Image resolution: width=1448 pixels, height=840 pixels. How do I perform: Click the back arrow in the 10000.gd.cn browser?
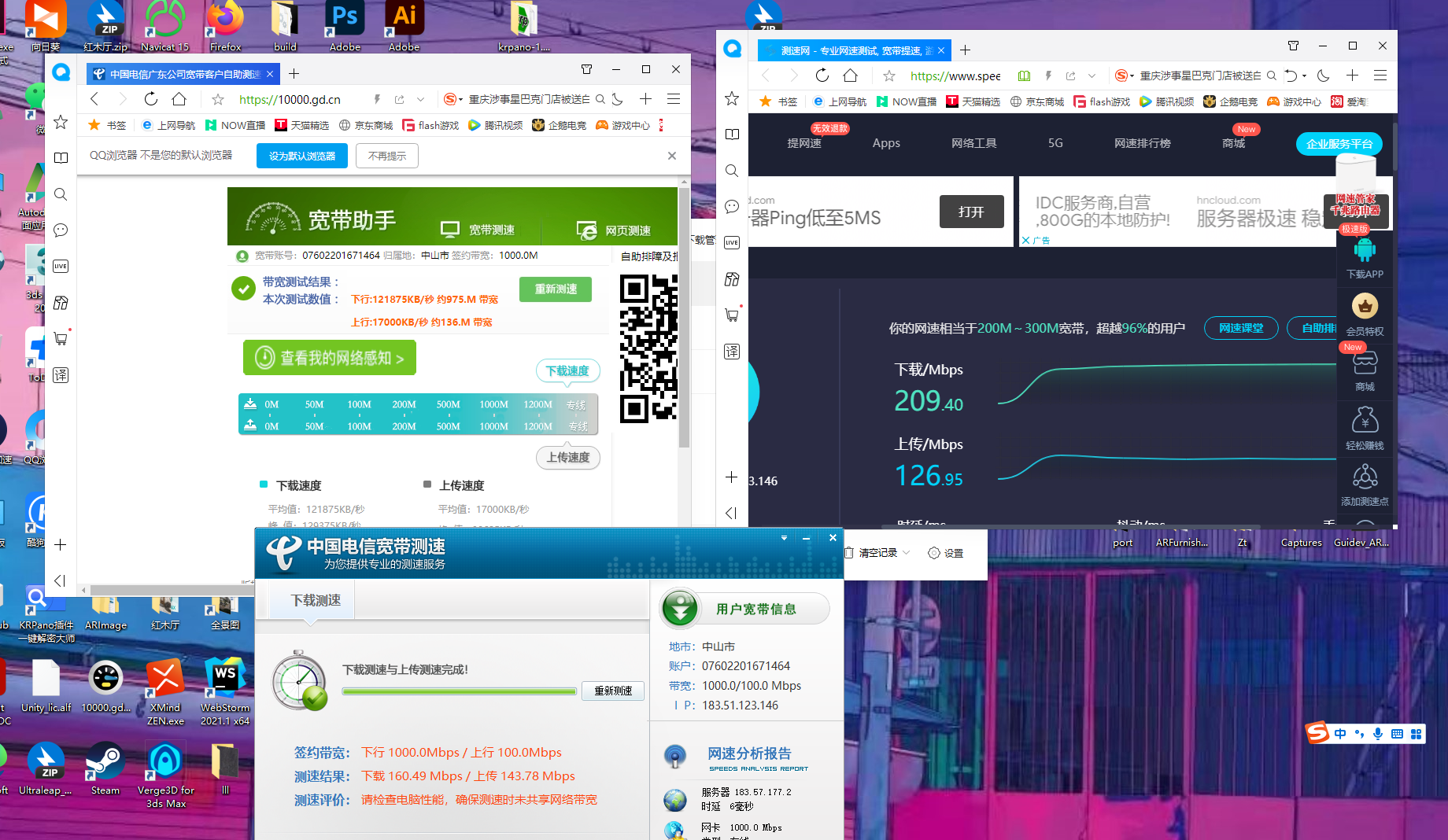tap(94, 99)
